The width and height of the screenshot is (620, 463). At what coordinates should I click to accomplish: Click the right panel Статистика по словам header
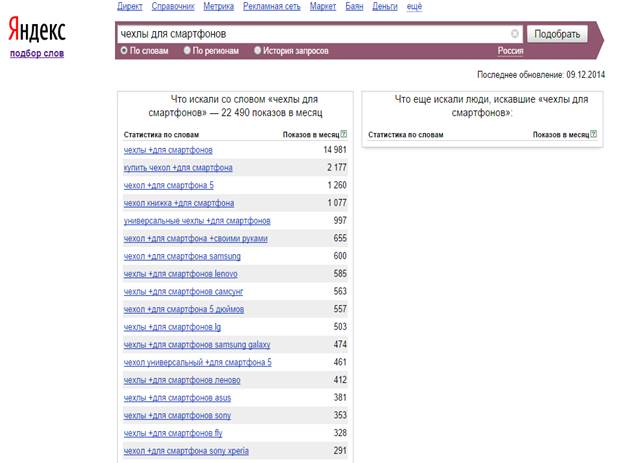(405, 135)
